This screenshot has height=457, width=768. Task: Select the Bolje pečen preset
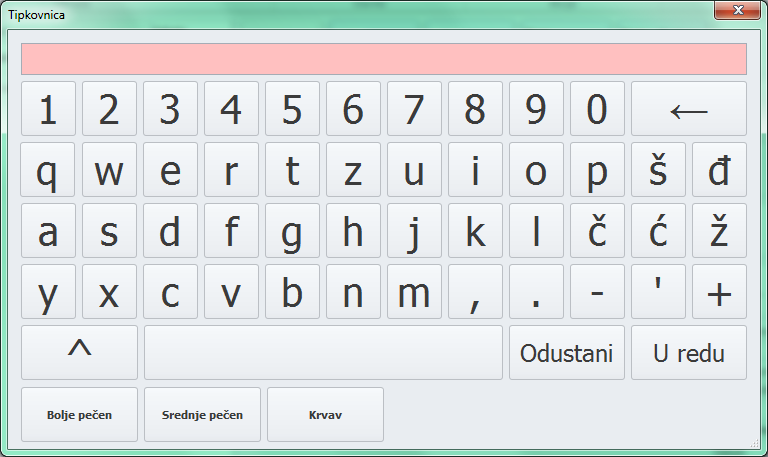tap(79, 415)
